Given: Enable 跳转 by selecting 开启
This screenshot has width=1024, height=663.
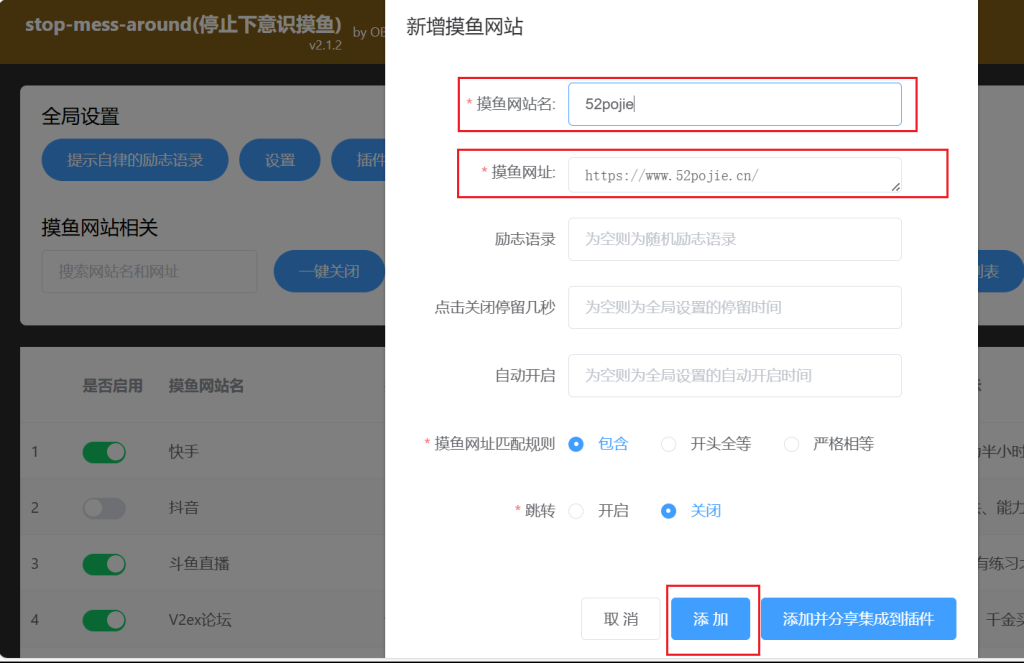Looking at the screenshot, I should 577,510.
